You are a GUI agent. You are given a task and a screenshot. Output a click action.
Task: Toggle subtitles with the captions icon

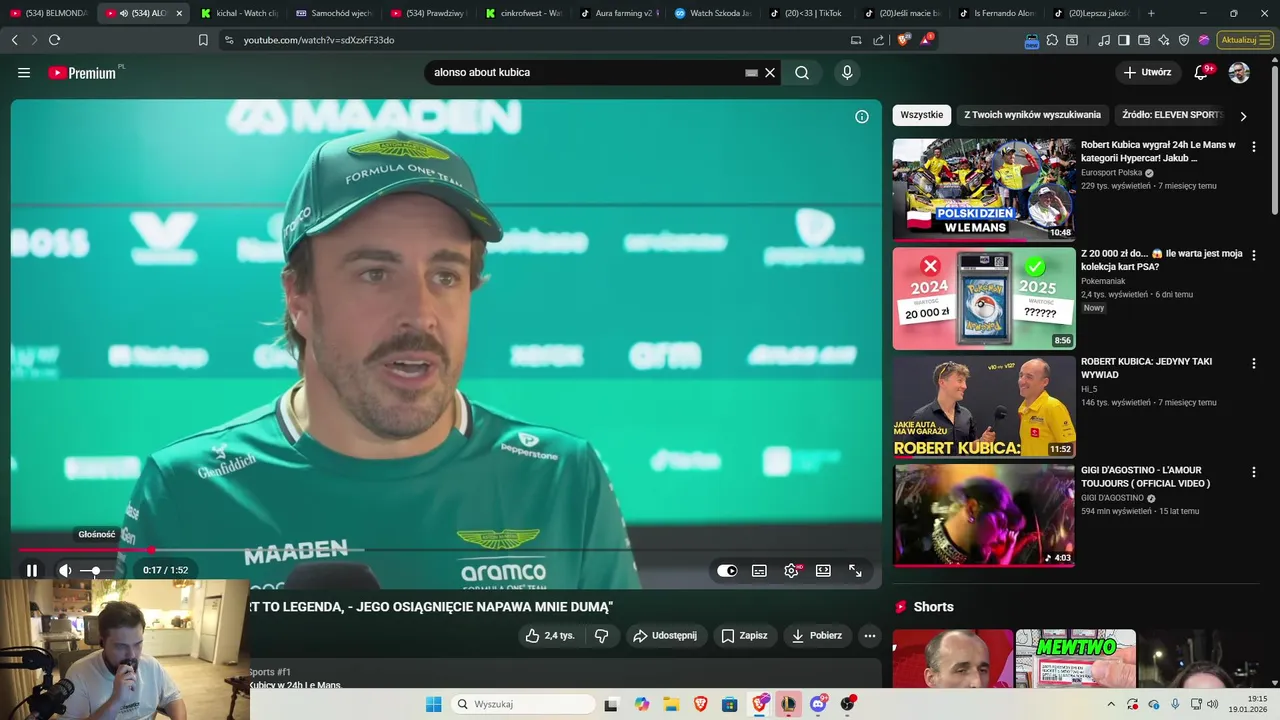(759, 571)
